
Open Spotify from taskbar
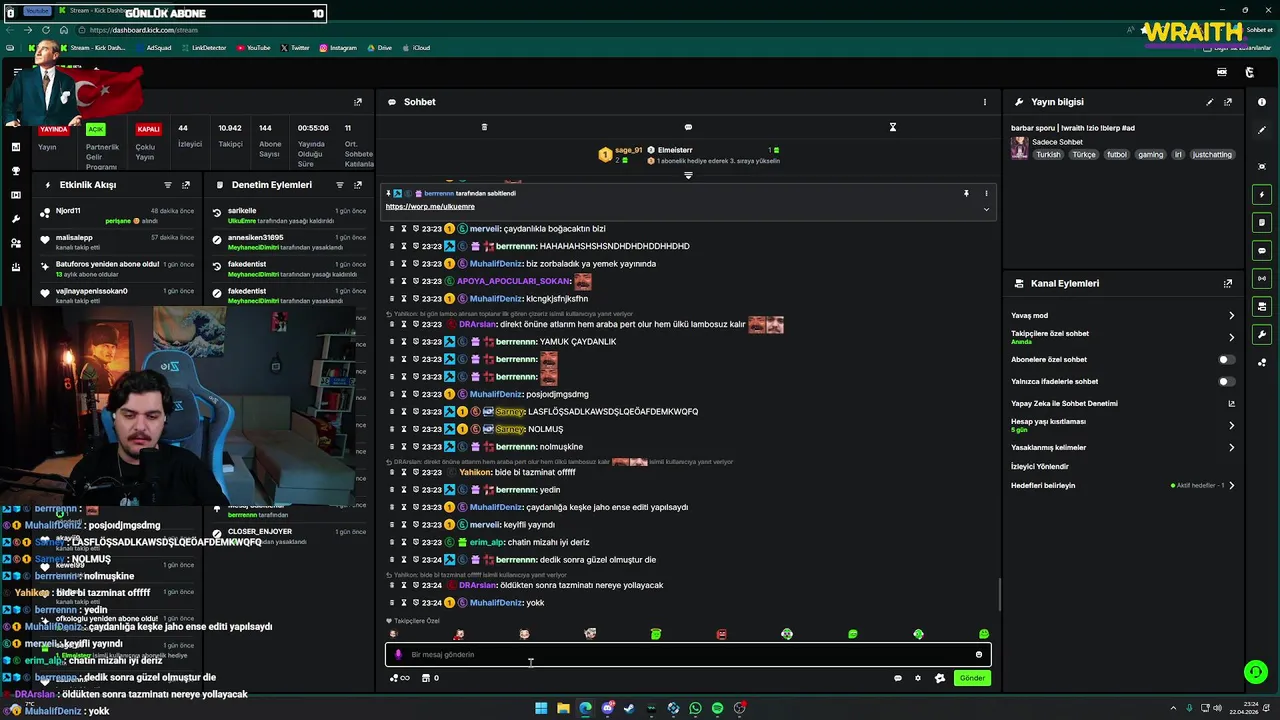(717, 708)
